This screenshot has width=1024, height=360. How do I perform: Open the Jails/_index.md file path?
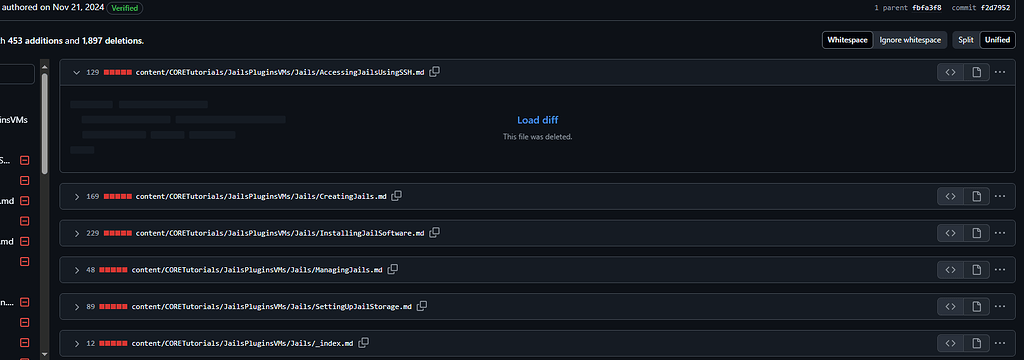coord(242,343)
